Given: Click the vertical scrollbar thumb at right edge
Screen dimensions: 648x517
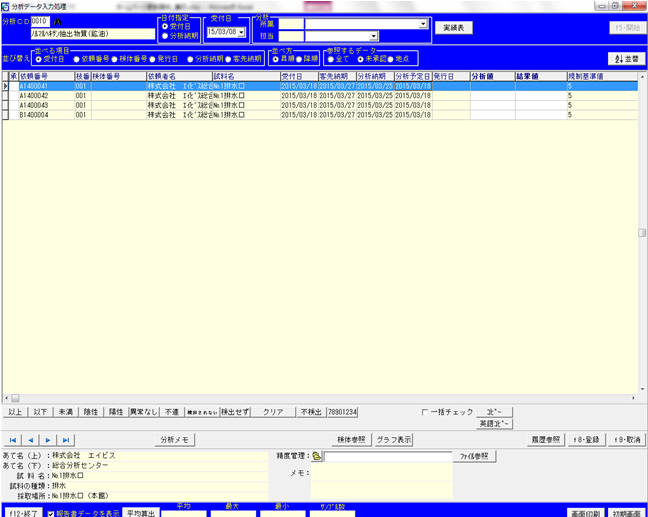Looking at the screenshot, I should (642, 233).
